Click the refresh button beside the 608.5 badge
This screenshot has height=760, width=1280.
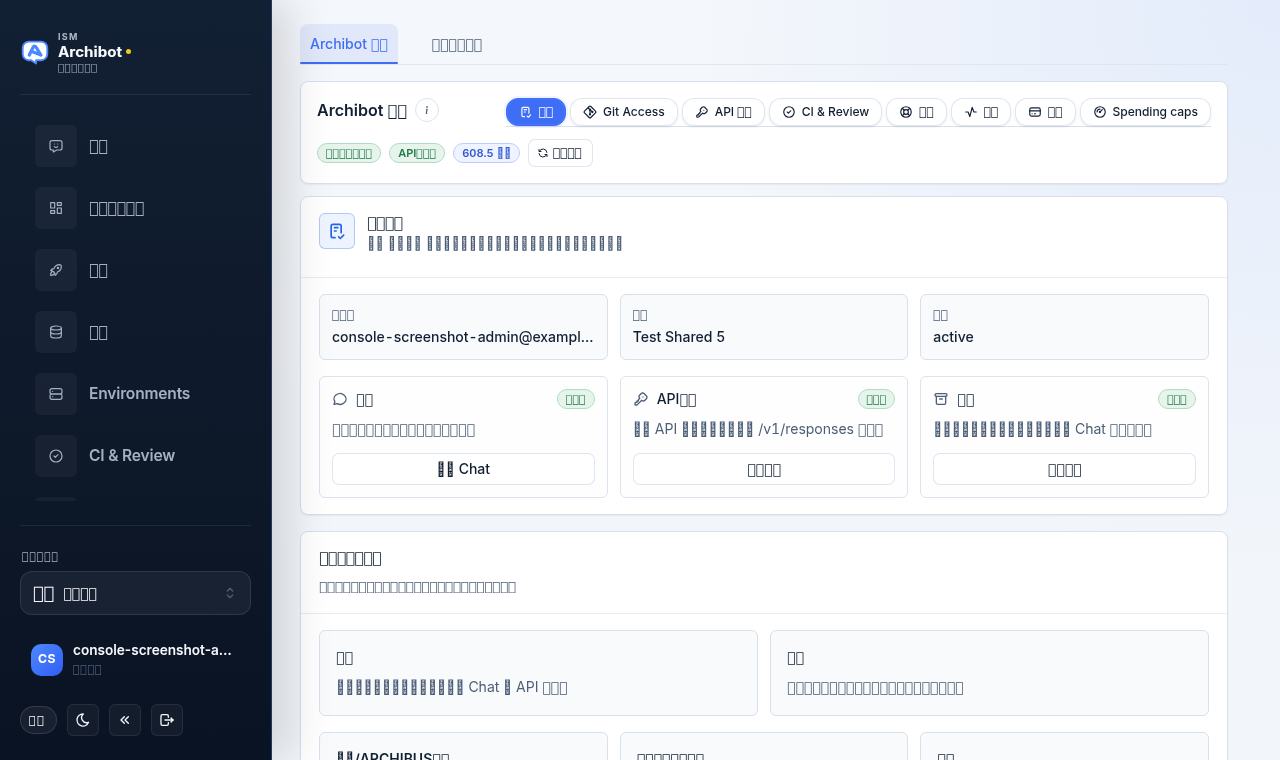pos(560,153)
